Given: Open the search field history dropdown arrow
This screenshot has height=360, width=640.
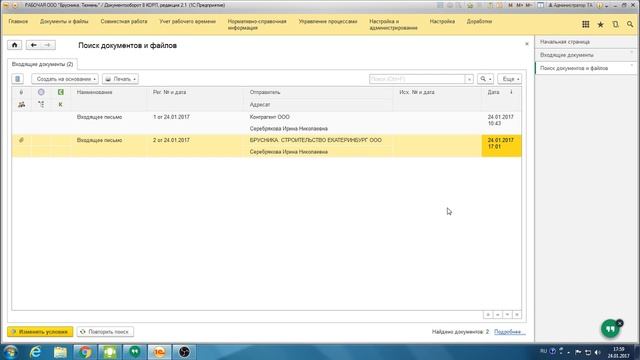Looking at the screenshot, I should 469,79.
